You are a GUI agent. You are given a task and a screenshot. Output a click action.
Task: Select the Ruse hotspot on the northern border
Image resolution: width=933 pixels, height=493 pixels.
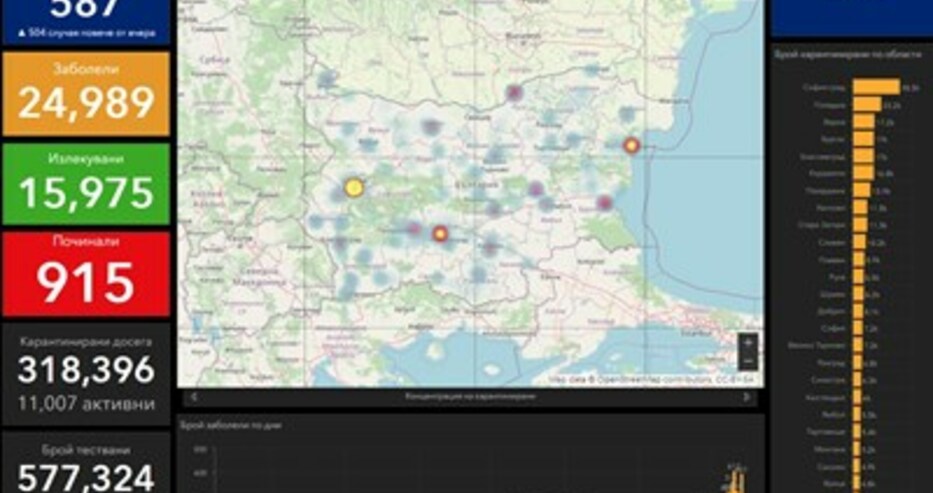pyautogui.click(x=514, y=92)
